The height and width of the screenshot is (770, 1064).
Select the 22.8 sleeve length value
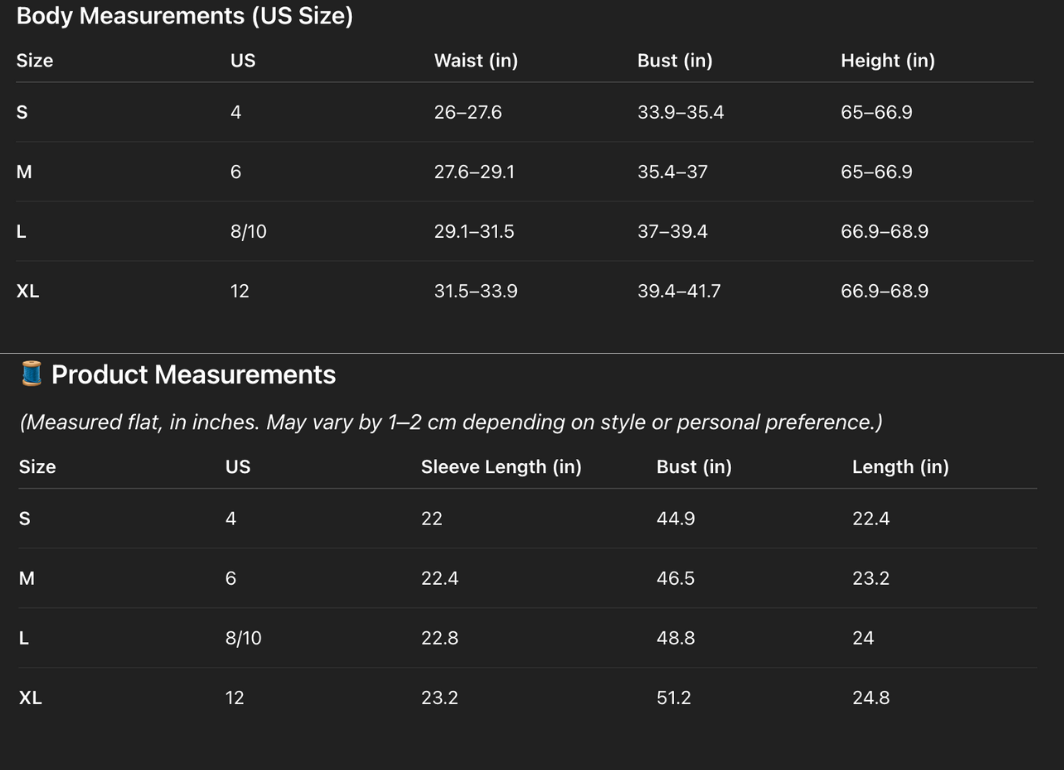click(x=439, y=639)
